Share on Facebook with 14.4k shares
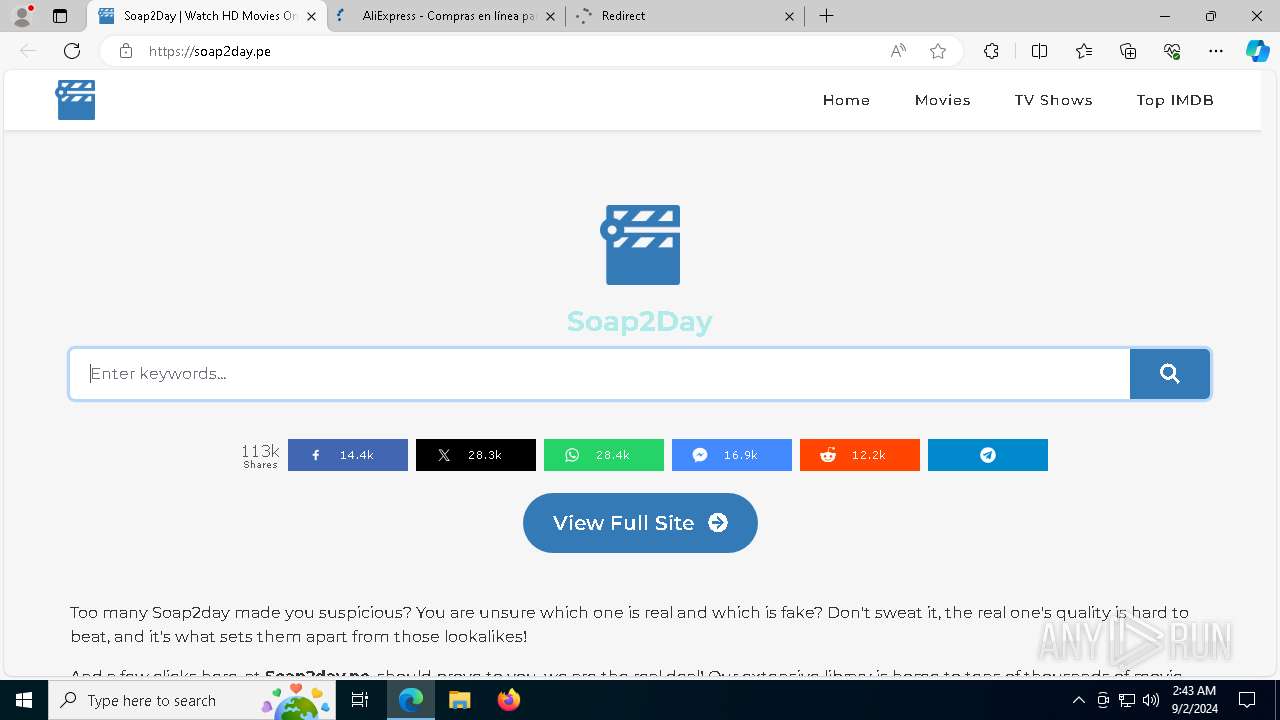1280x720 pixels. coord(348,455)
